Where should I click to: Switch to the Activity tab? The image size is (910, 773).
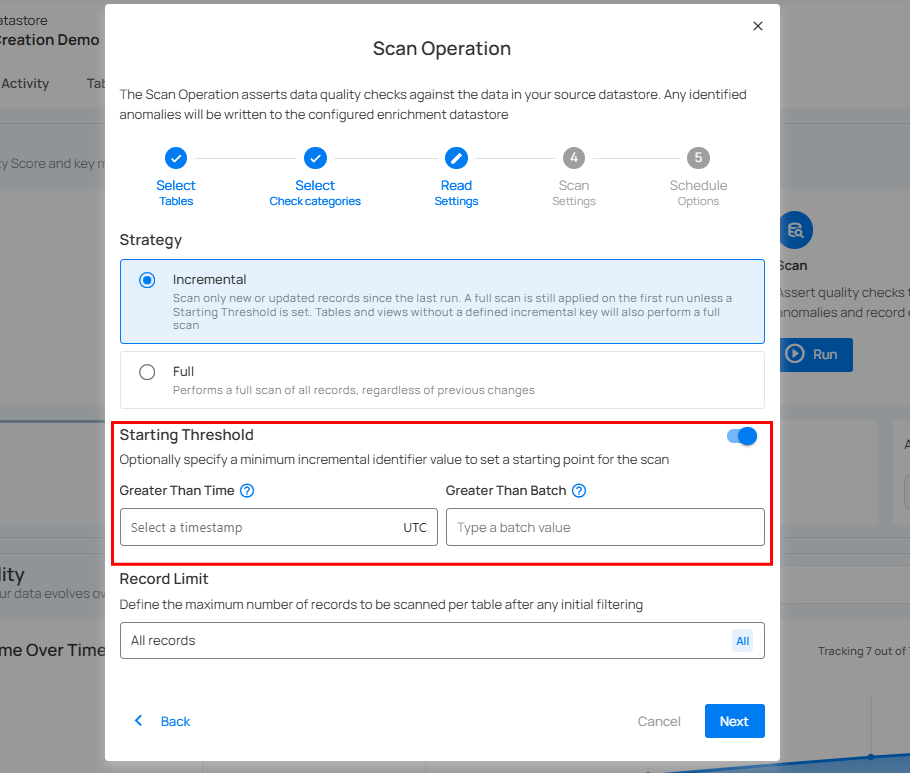25,84
